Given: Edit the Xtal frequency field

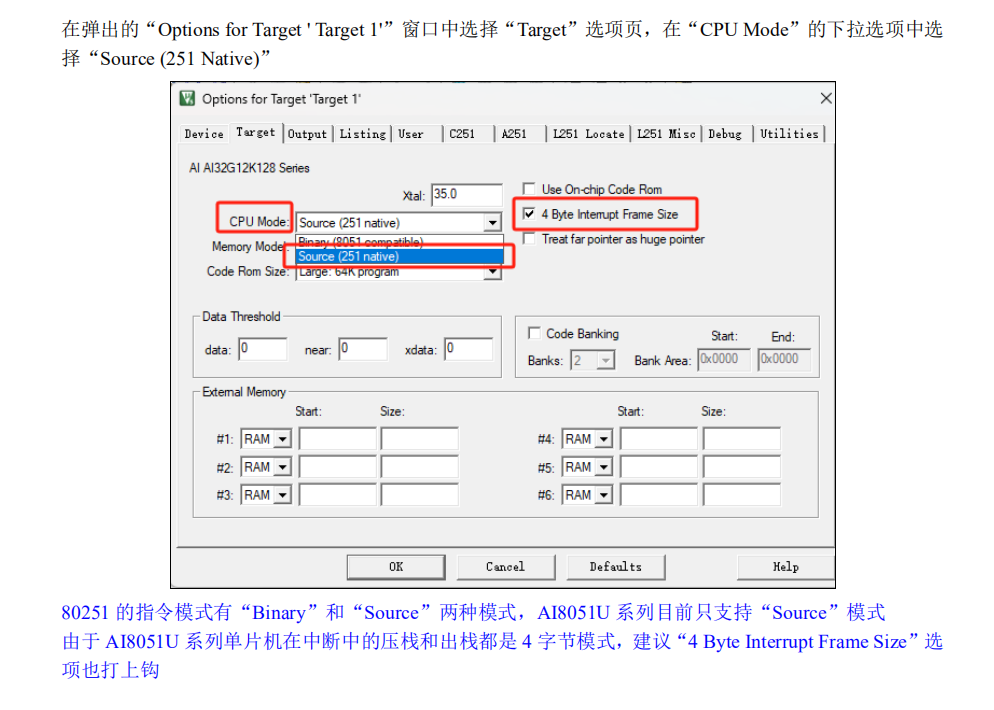Looking at the screenshot, I should pyautogui.click(x=467, y=195).
